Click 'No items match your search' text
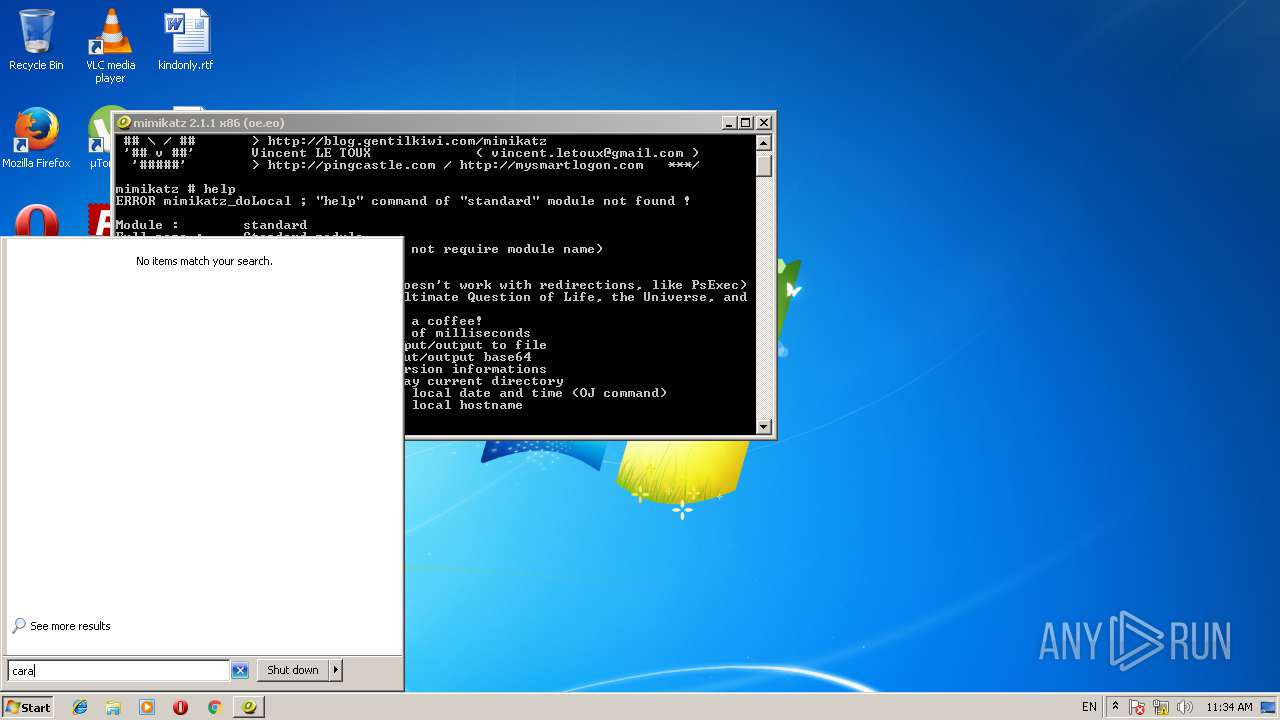1280x720 pixels. click(204, 261)
